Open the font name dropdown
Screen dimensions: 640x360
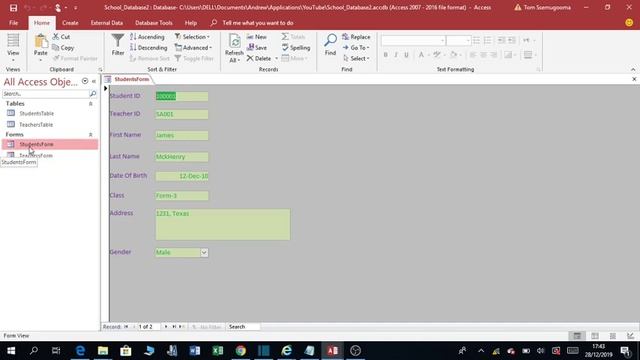coord(442,40)
